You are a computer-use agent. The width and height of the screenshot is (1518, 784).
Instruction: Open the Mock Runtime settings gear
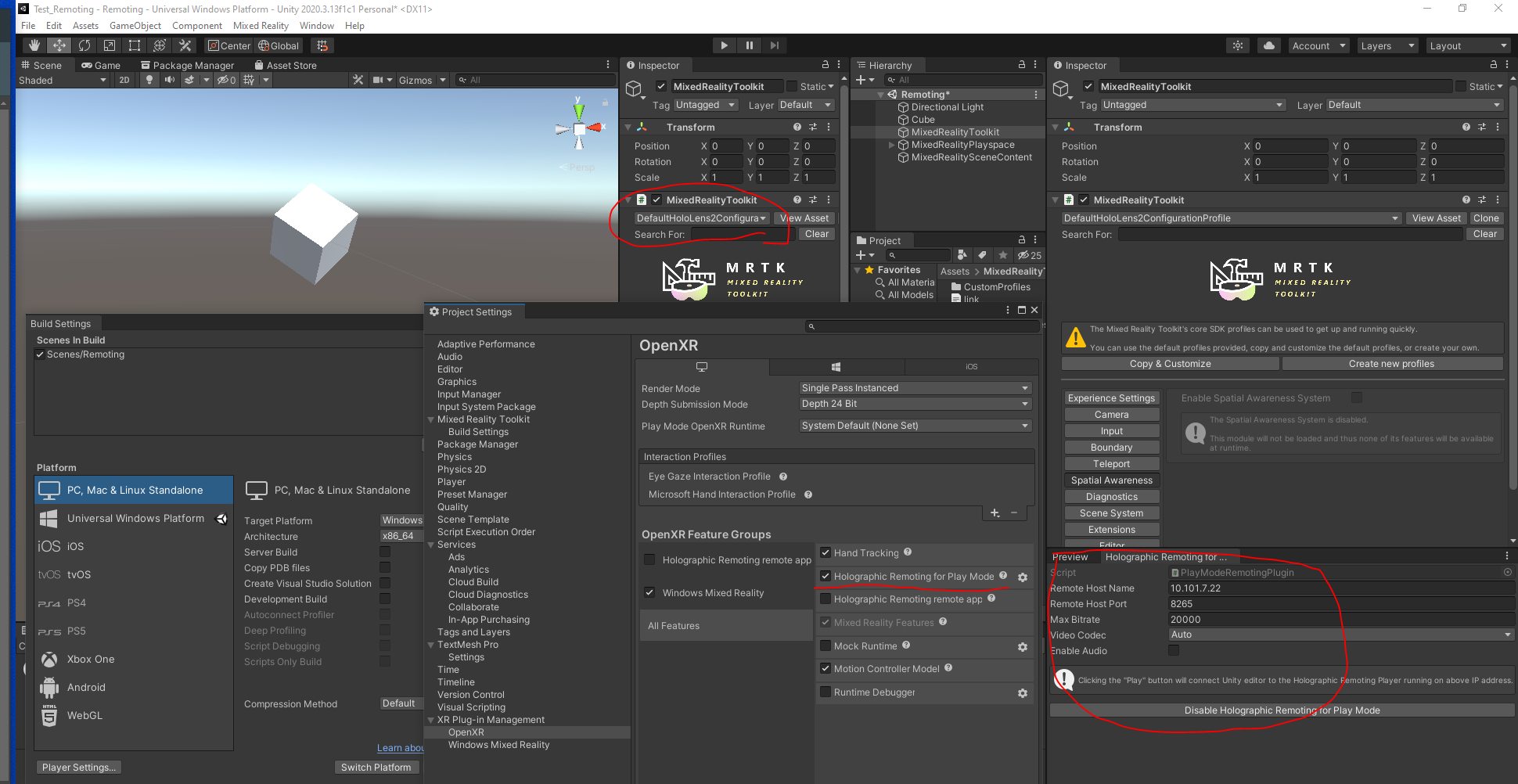(x=1023, y=647)
